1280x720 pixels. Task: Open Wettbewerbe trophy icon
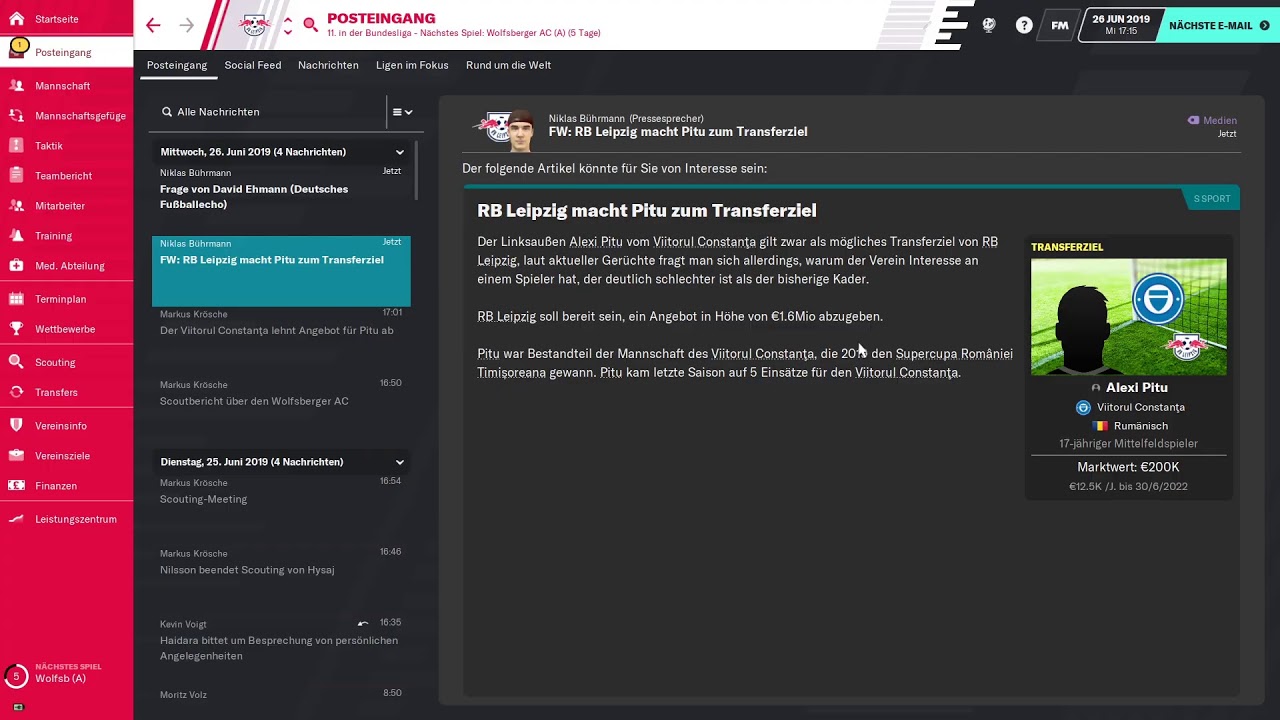(x=16, y=329)
